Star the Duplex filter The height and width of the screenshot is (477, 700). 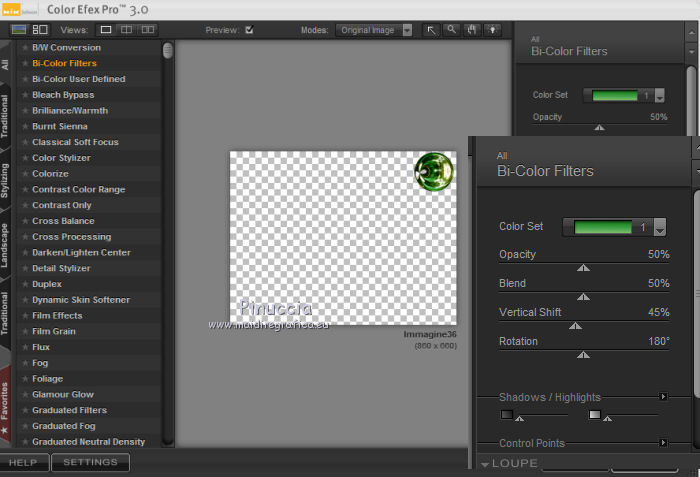25,284
